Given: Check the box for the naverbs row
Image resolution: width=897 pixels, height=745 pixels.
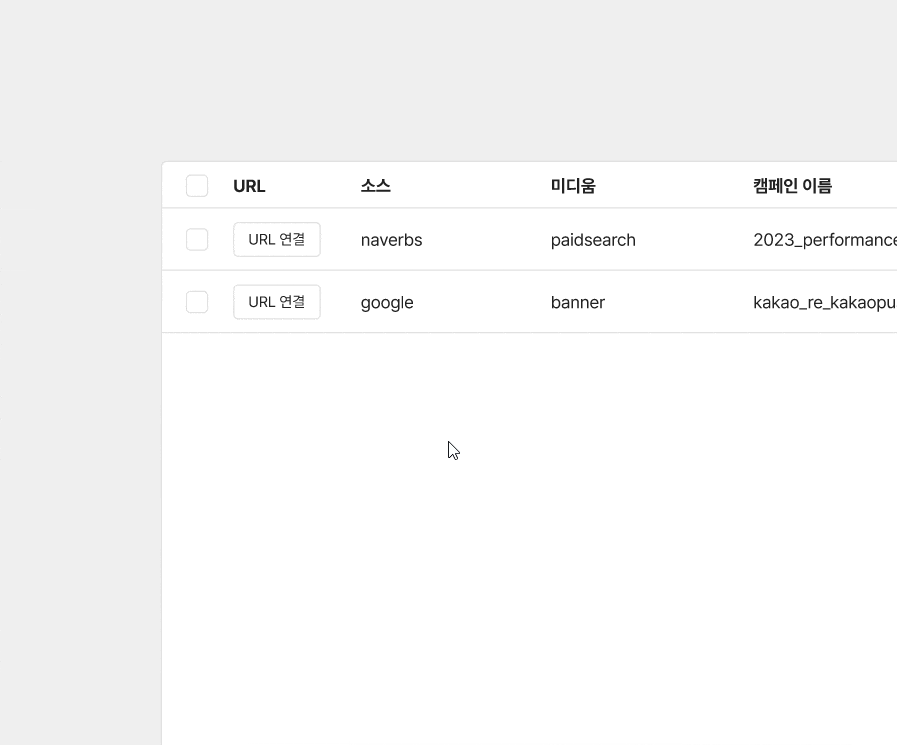Looking at the screenshot, I should coord(197,239).
